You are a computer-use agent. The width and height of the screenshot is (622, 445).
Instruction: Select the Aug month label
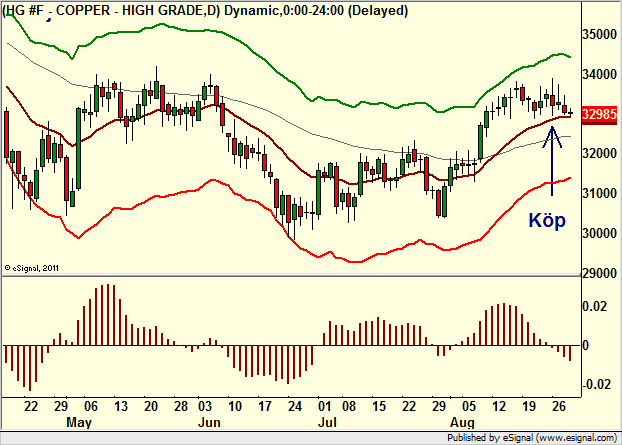(x=462, y=422)
